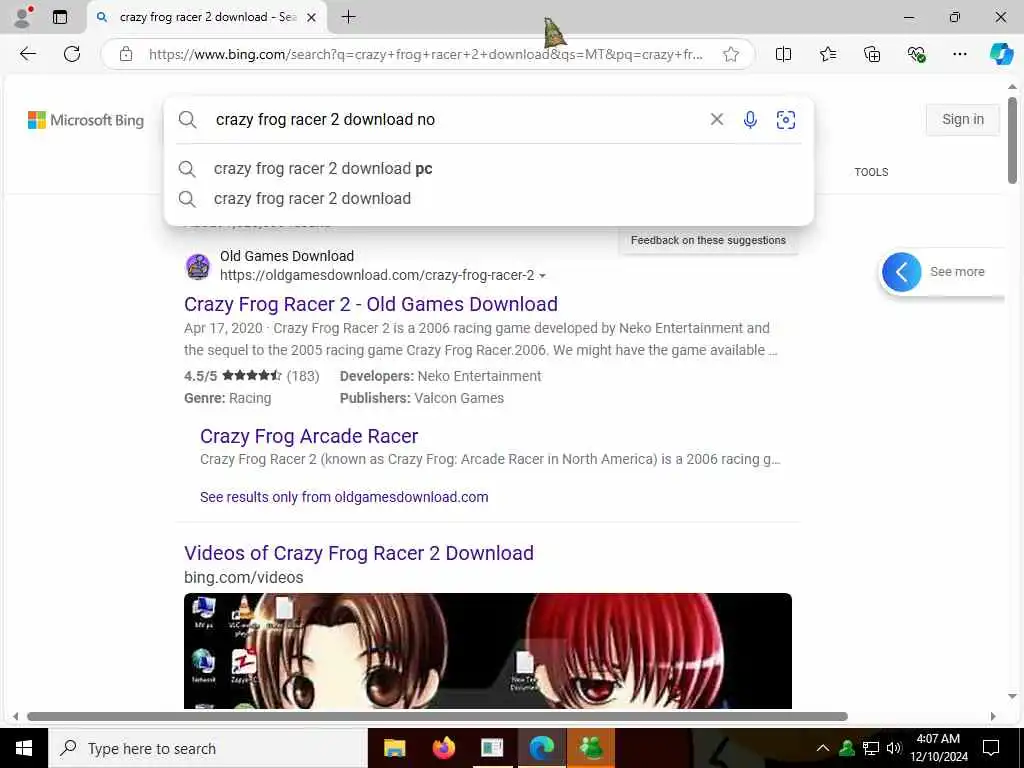The image size is (1024, 768).
Task: Open Edge in the taskbar
Action: coord(541,748)
